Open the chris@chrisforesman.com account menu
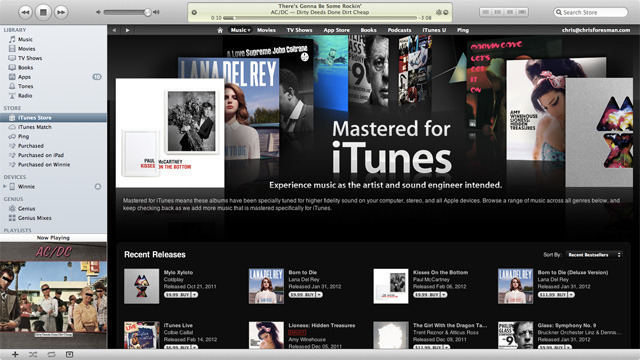The height and width of the screenshot is (360, 640). point(596,30)
